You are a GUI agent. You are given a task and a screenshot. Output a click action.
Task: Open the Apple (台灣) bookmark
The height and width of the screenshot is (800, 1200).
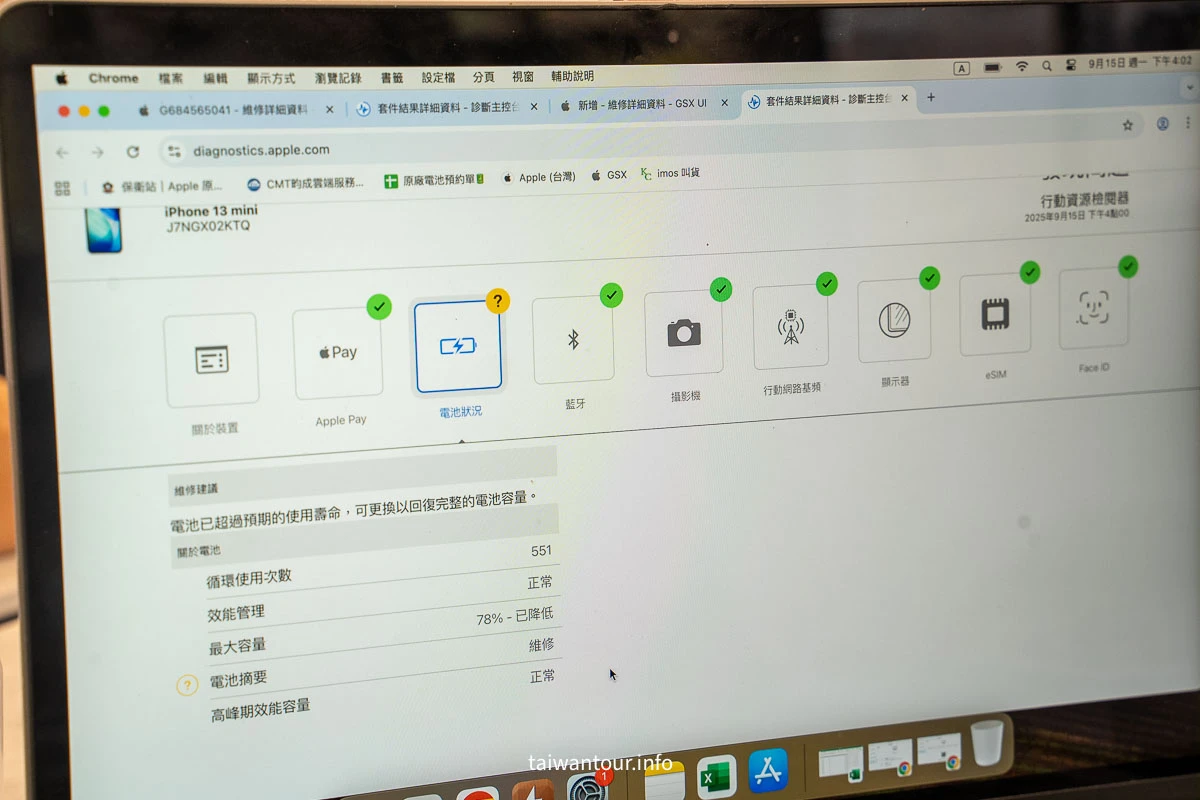(x=538, y=177)
